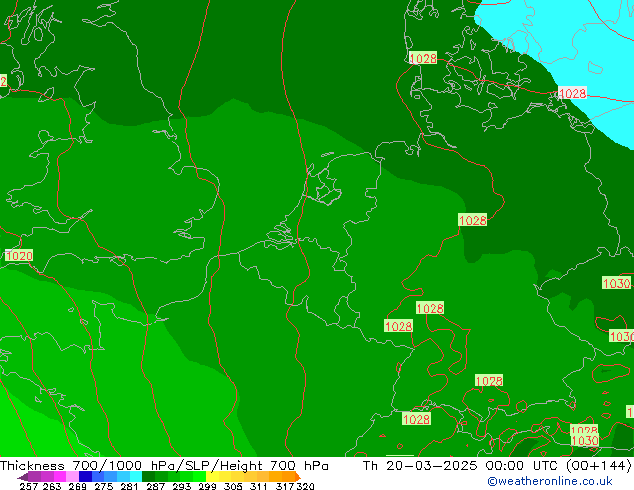Click the legend value 305
The width and height of the screenshot is (634, 490).
pos(232,486)
